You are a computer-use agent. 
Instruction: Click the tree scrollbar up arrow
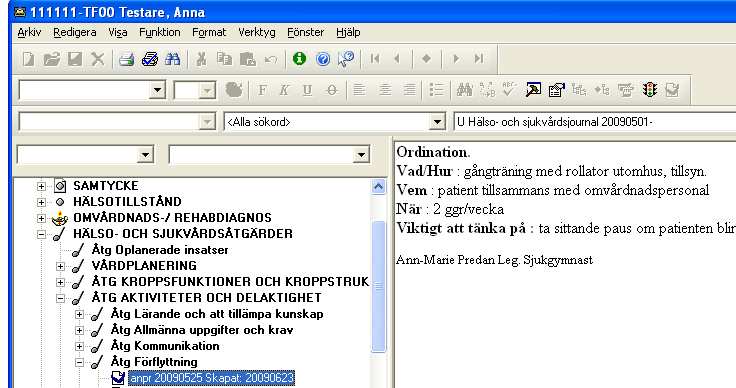click(378, 186)
